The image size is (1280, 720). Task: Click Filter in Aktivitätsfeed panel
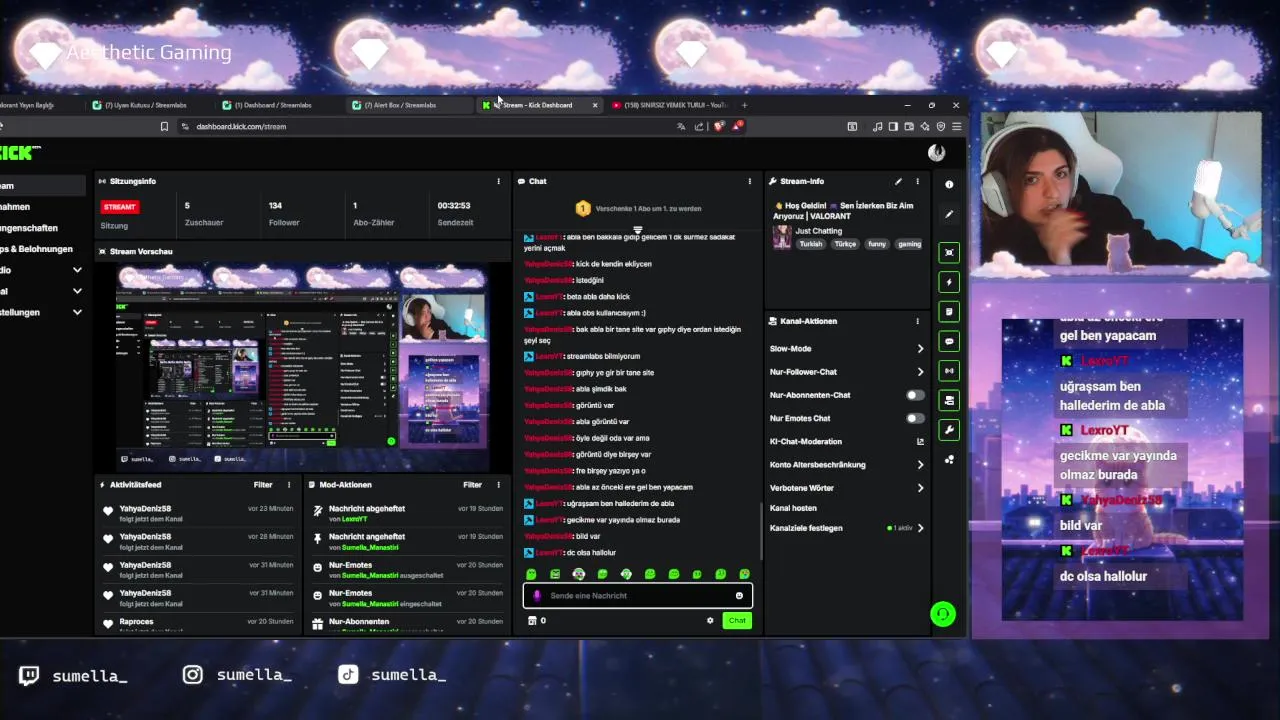(263, 485)
